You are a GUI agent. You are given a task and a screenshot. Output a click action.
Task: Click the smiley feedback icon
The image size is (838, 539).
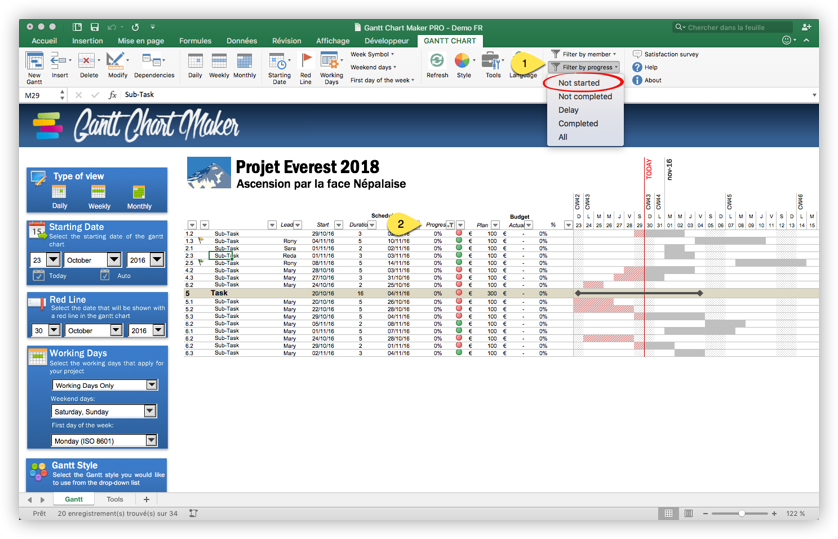coord(786,40)
